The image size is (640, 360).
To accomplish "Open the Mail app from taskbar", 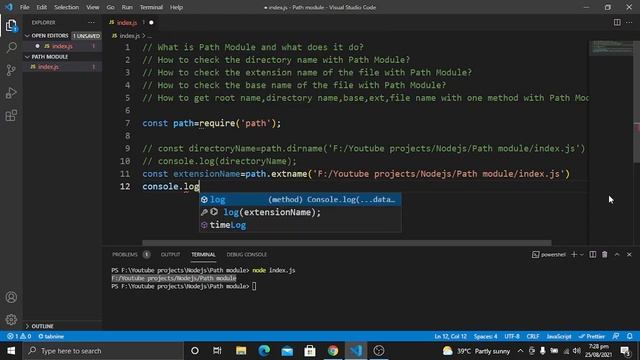I will (x=287, y=351).
